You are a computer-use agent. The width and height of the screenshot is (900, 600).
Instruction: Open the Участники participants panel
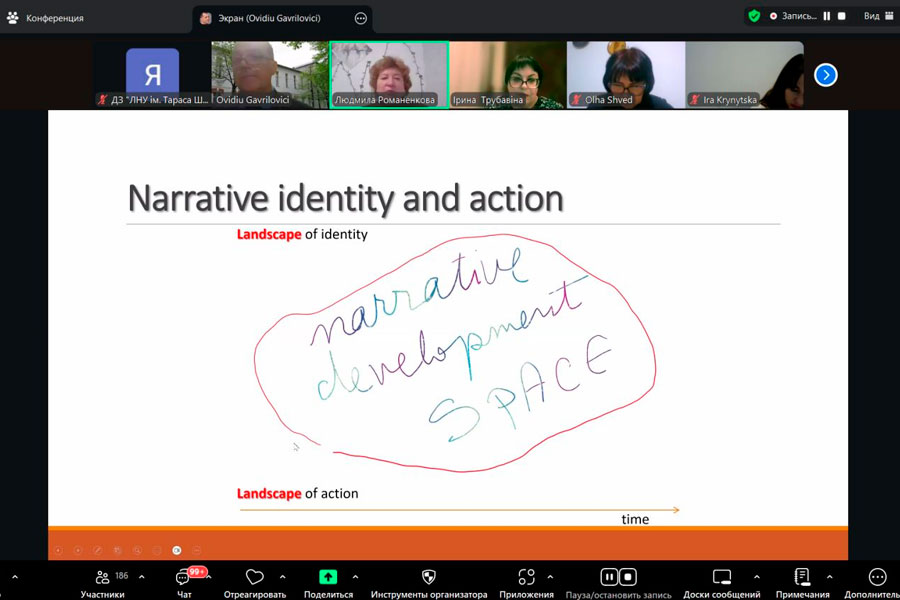point(103,578)
